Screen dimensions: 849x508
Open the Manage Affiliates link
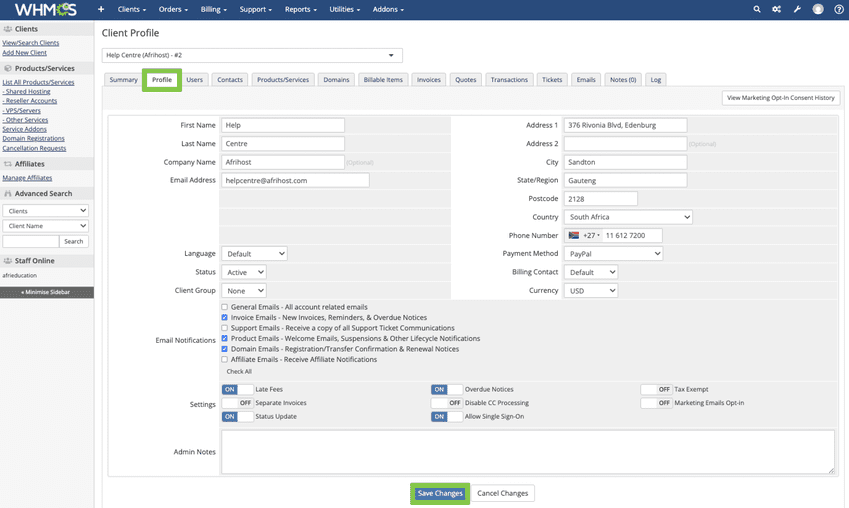[x=27, y=178]
